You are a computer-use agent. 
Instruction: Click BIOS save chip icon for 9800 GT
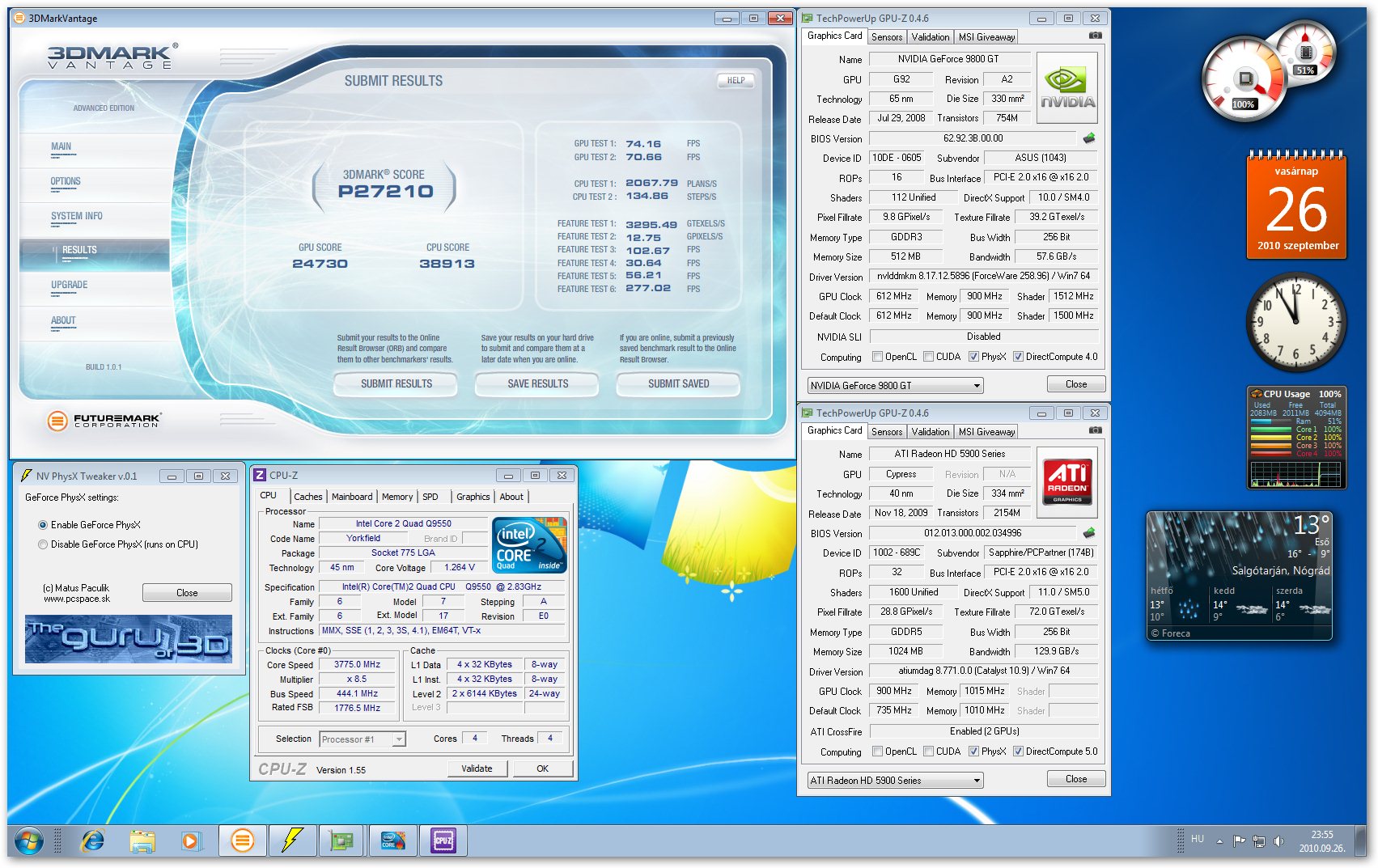tap(1089, 138)
